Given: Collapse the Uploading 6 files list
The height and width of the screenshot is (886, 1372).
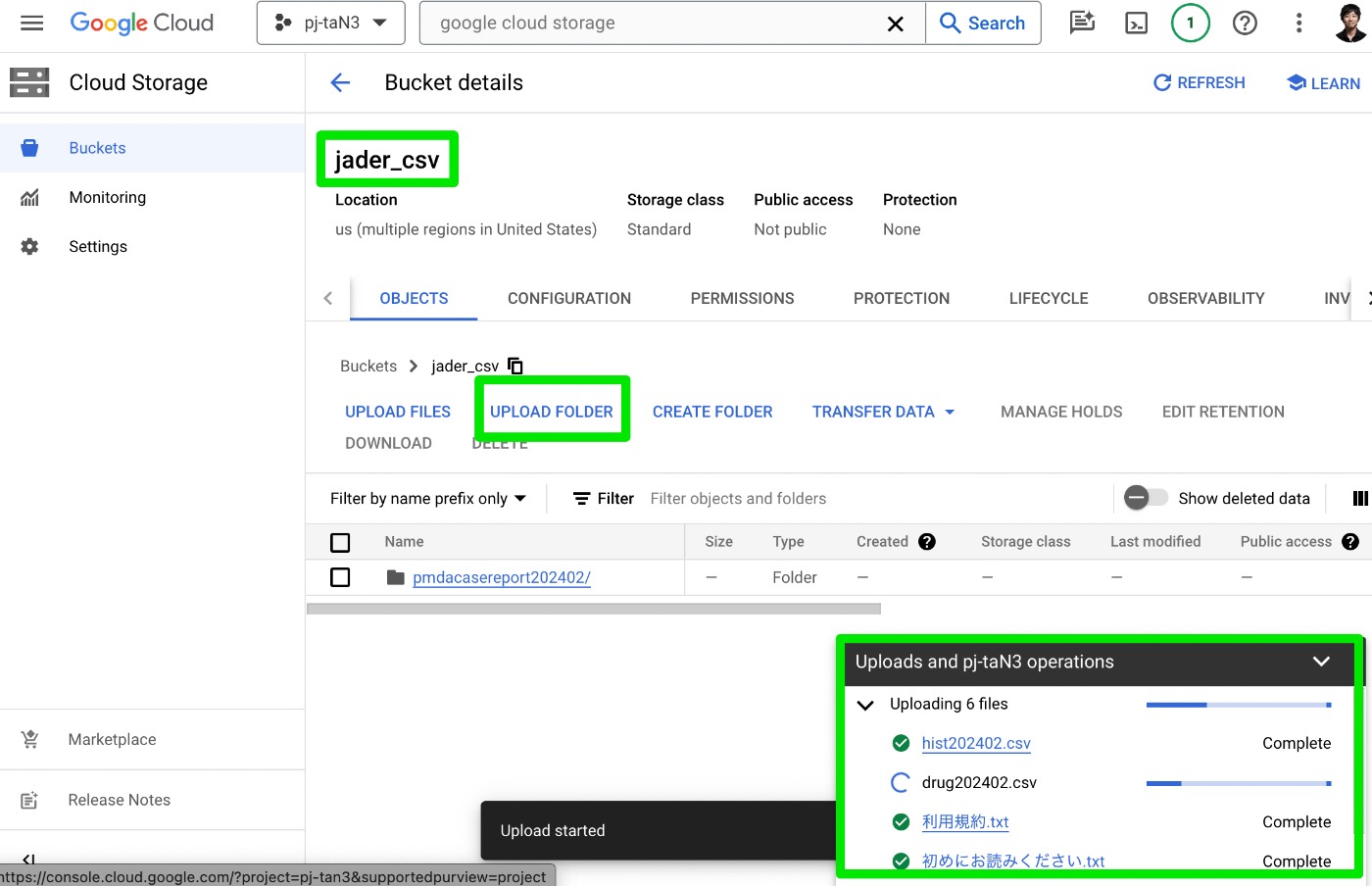Looking at the screenshot, I should click(x=865, y=705).
